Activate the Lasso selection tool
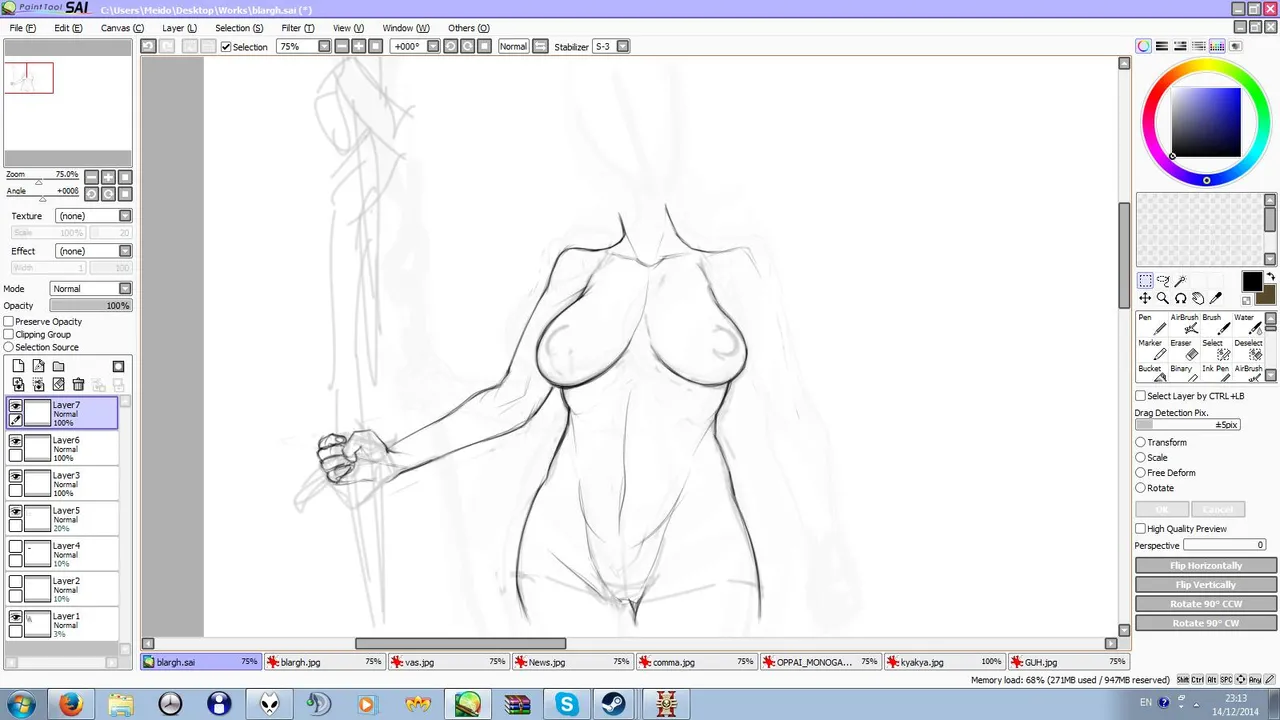Screen dimensions: 1280x720 click(x=1163, y=282)
